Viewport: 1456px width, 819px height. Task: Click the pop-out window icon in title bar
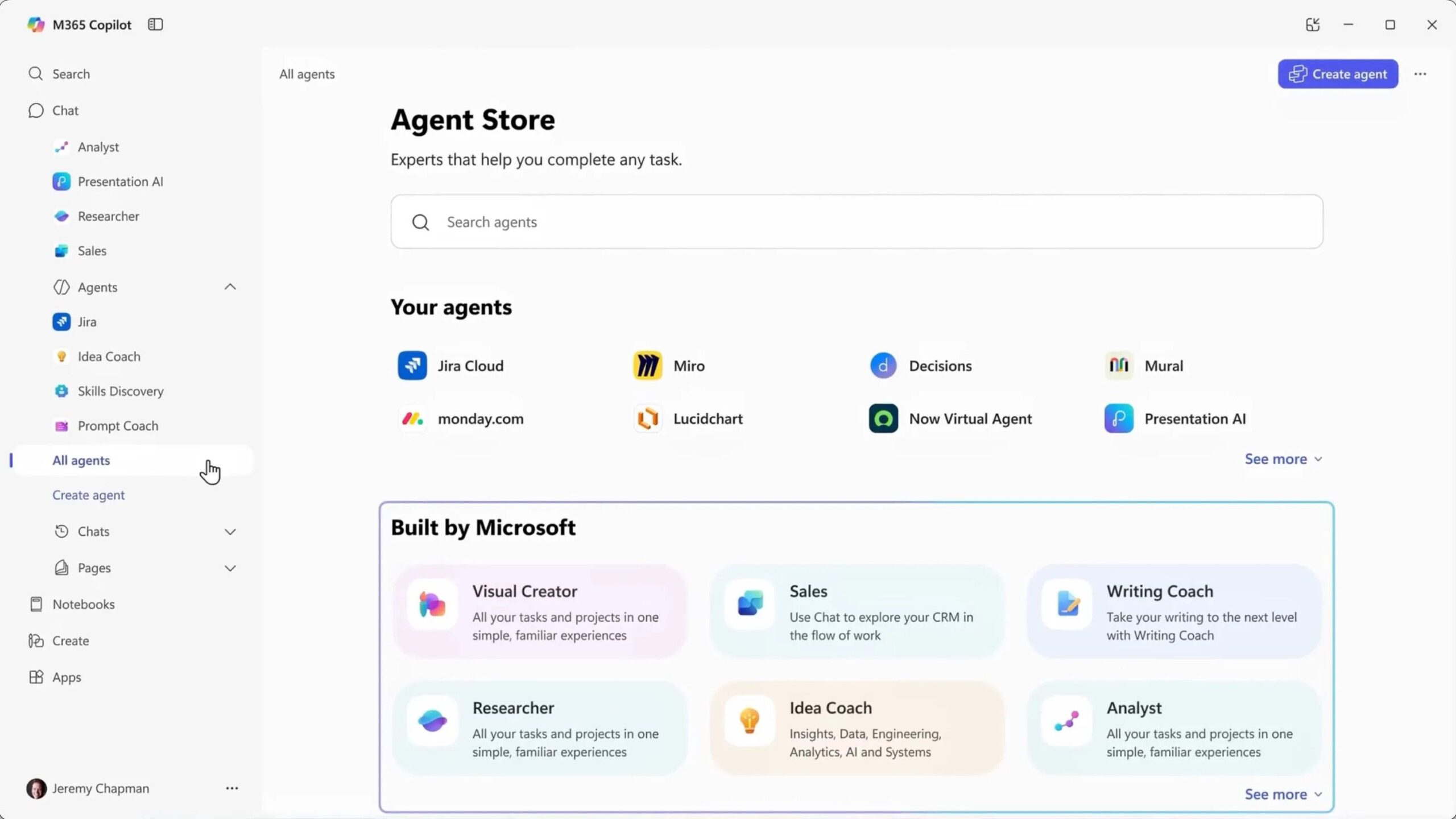point(1312,24)
